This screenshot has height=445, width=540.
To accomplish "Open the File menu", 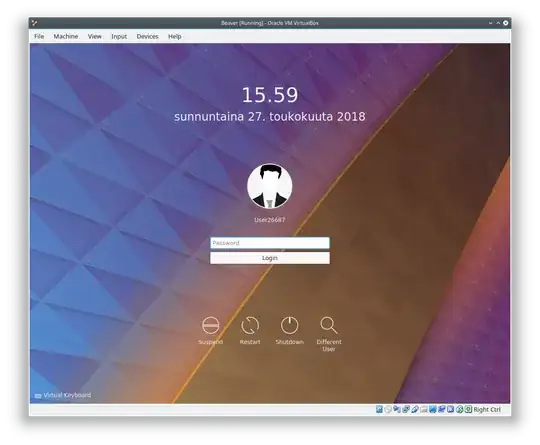I will click(x=39, y=36).
